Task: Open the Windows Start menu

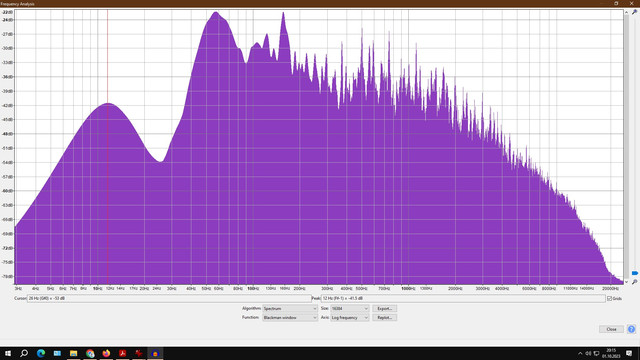Action: [8, 353]
